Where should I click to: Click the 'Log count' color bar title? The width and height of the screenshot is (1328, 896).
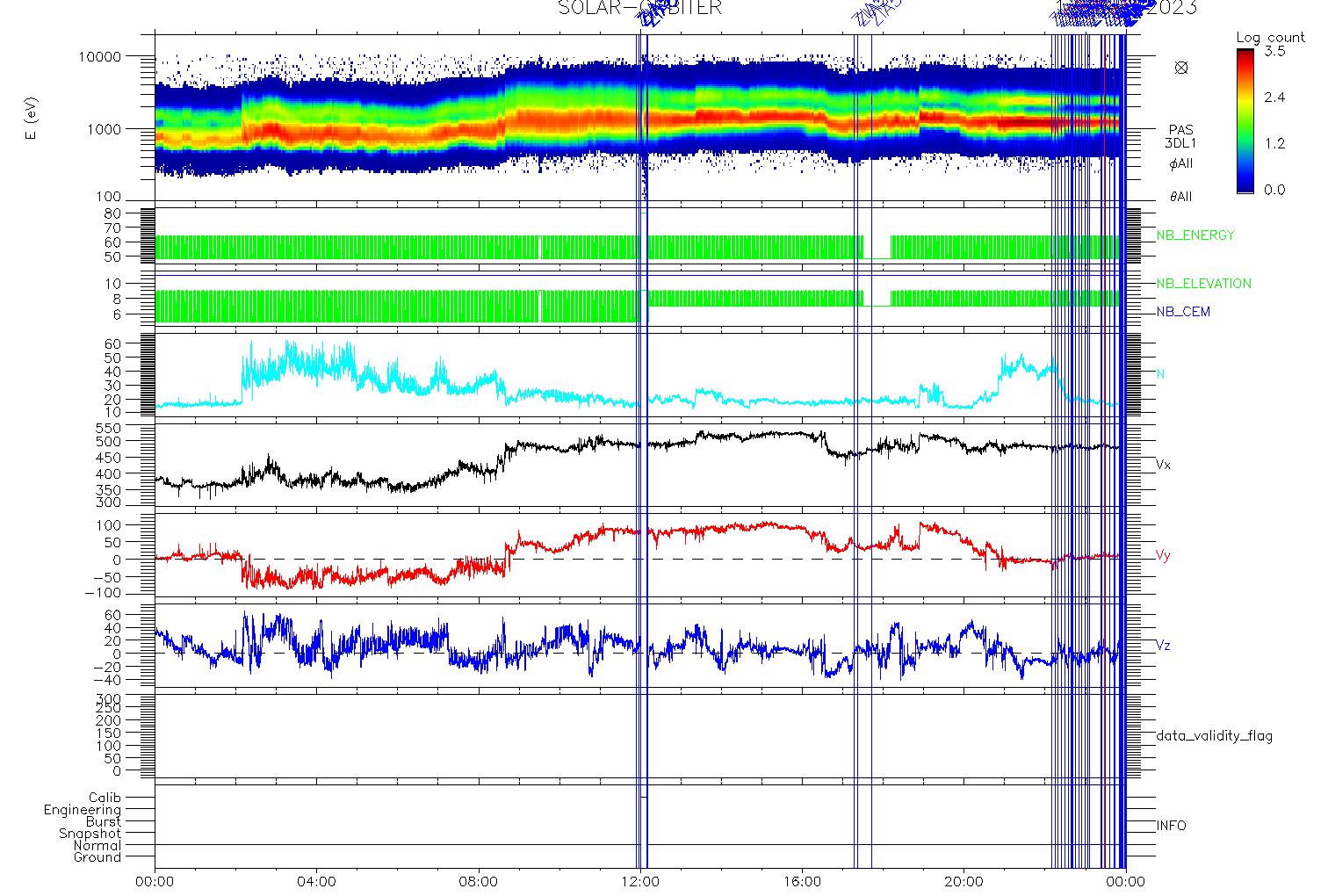click(x=1271, y=38)
